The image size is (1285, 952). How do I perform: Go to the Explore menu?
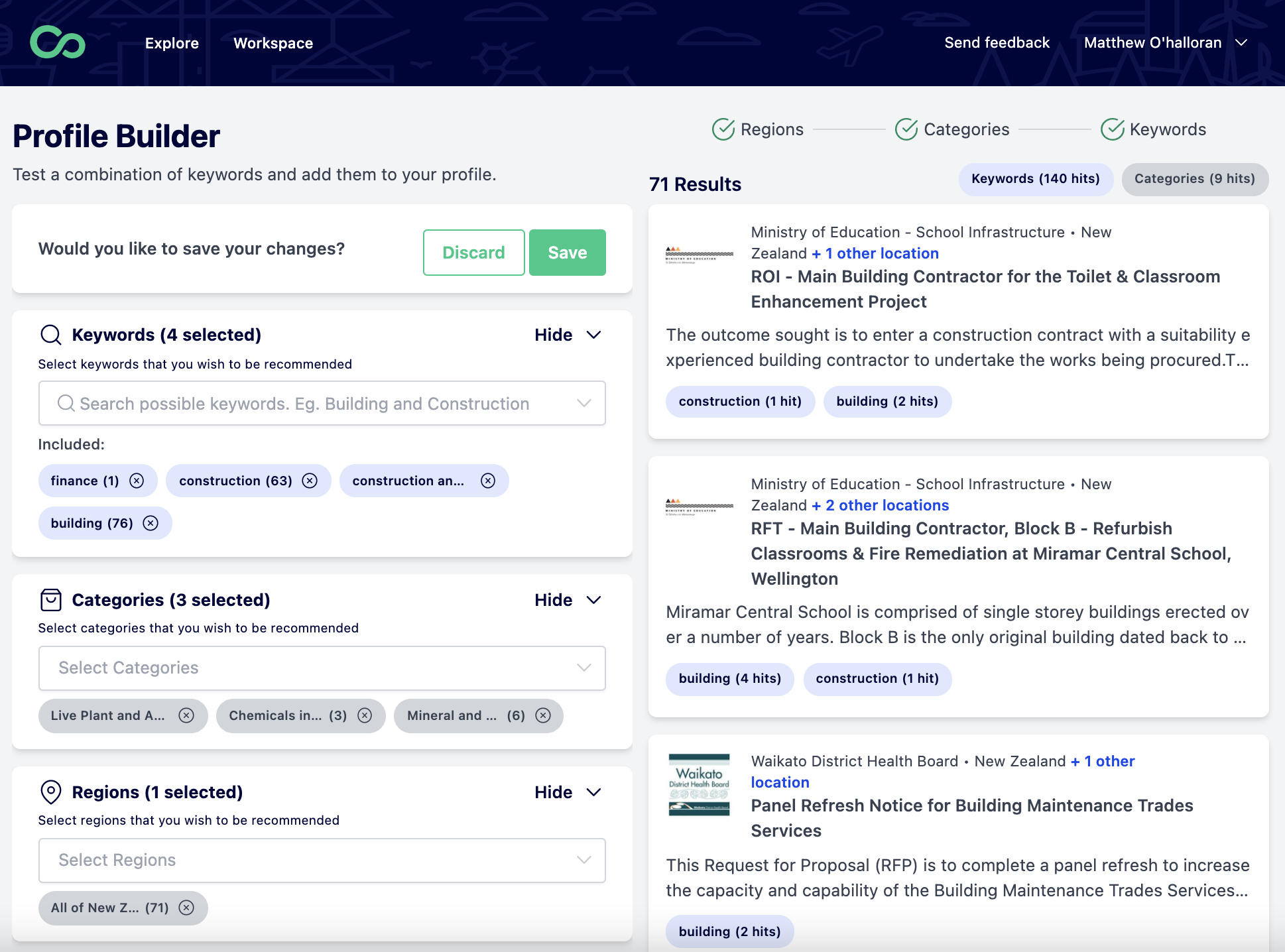pos(172,43)
